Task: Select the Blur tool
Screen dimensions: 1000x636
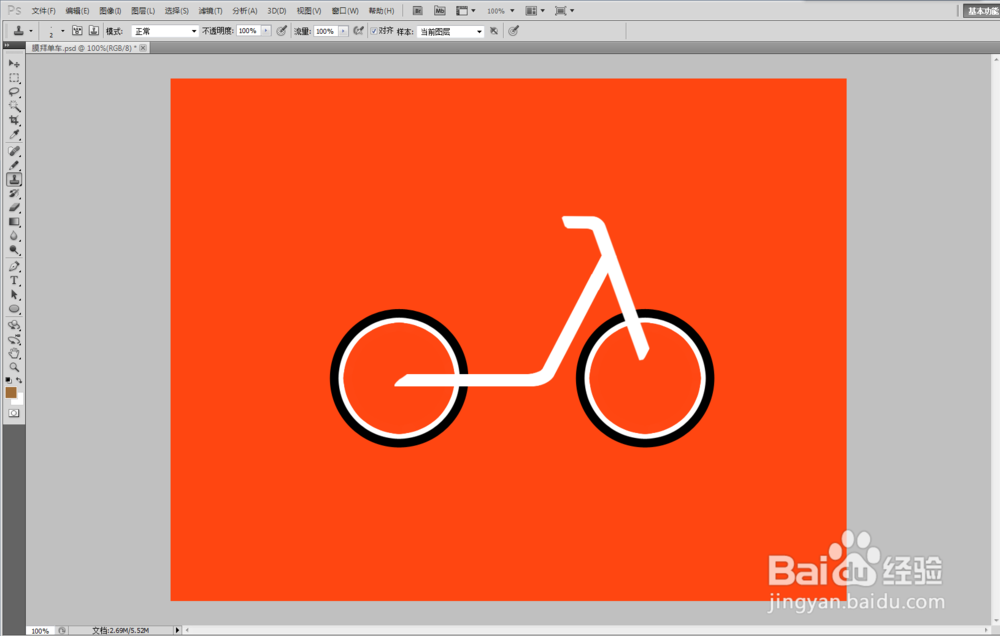Action: point(14,235)
